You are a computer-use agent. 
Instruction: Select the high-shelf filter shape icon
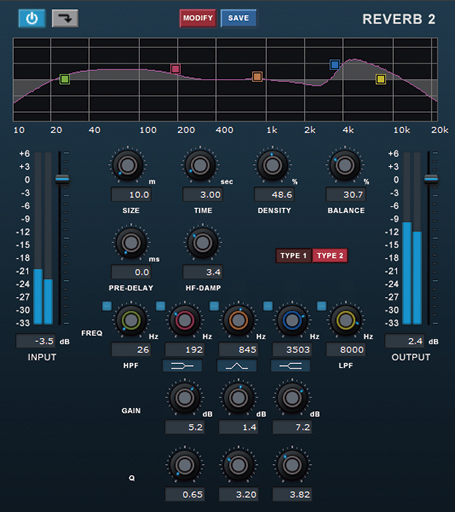[x=290, y=366]
